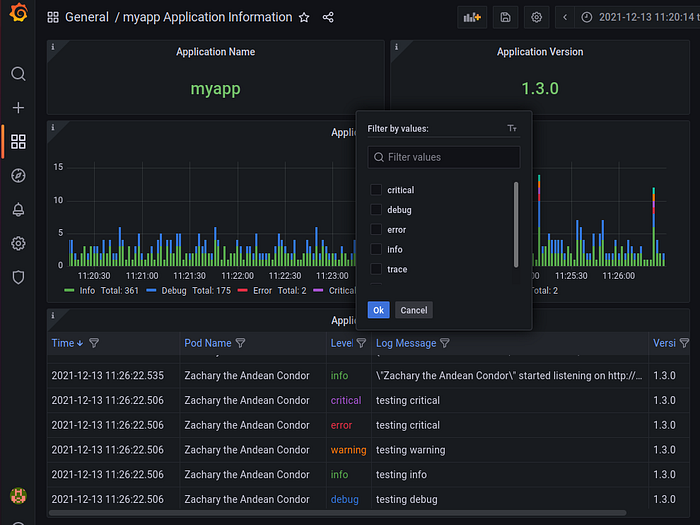Toggle match case icon in filter popup
The width and height of the screenshot is (700, 525).
[x=512, y=129]
